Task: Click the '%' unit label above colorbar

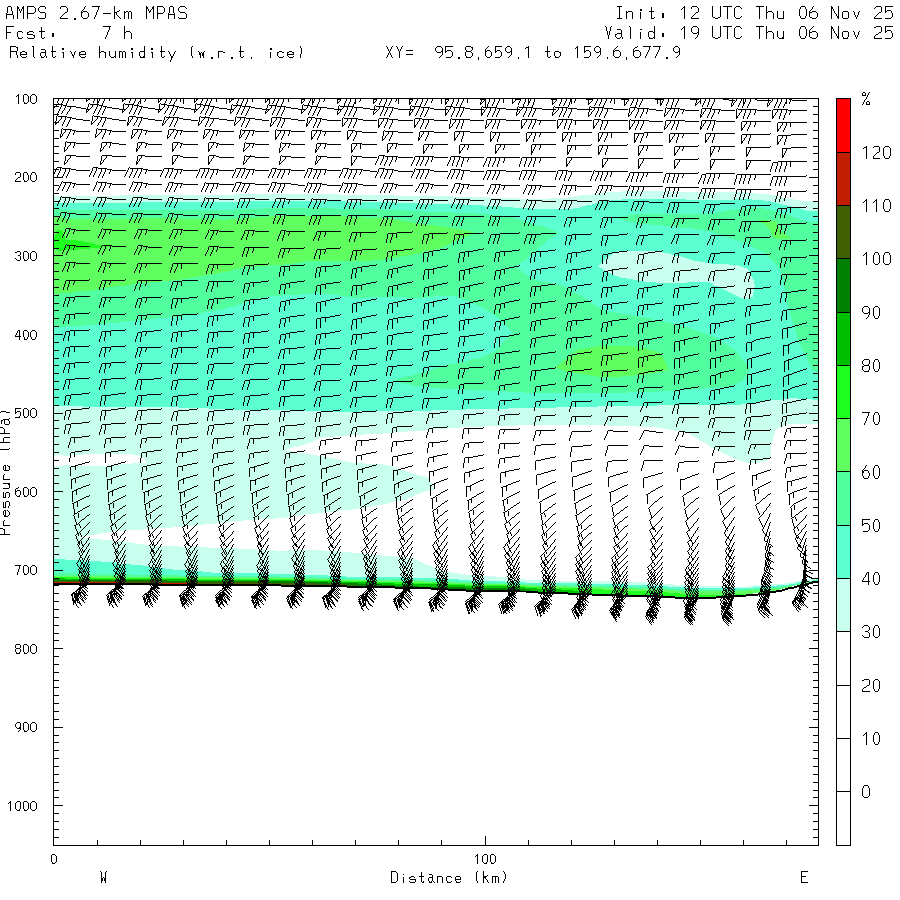Action: coord(866,99)
